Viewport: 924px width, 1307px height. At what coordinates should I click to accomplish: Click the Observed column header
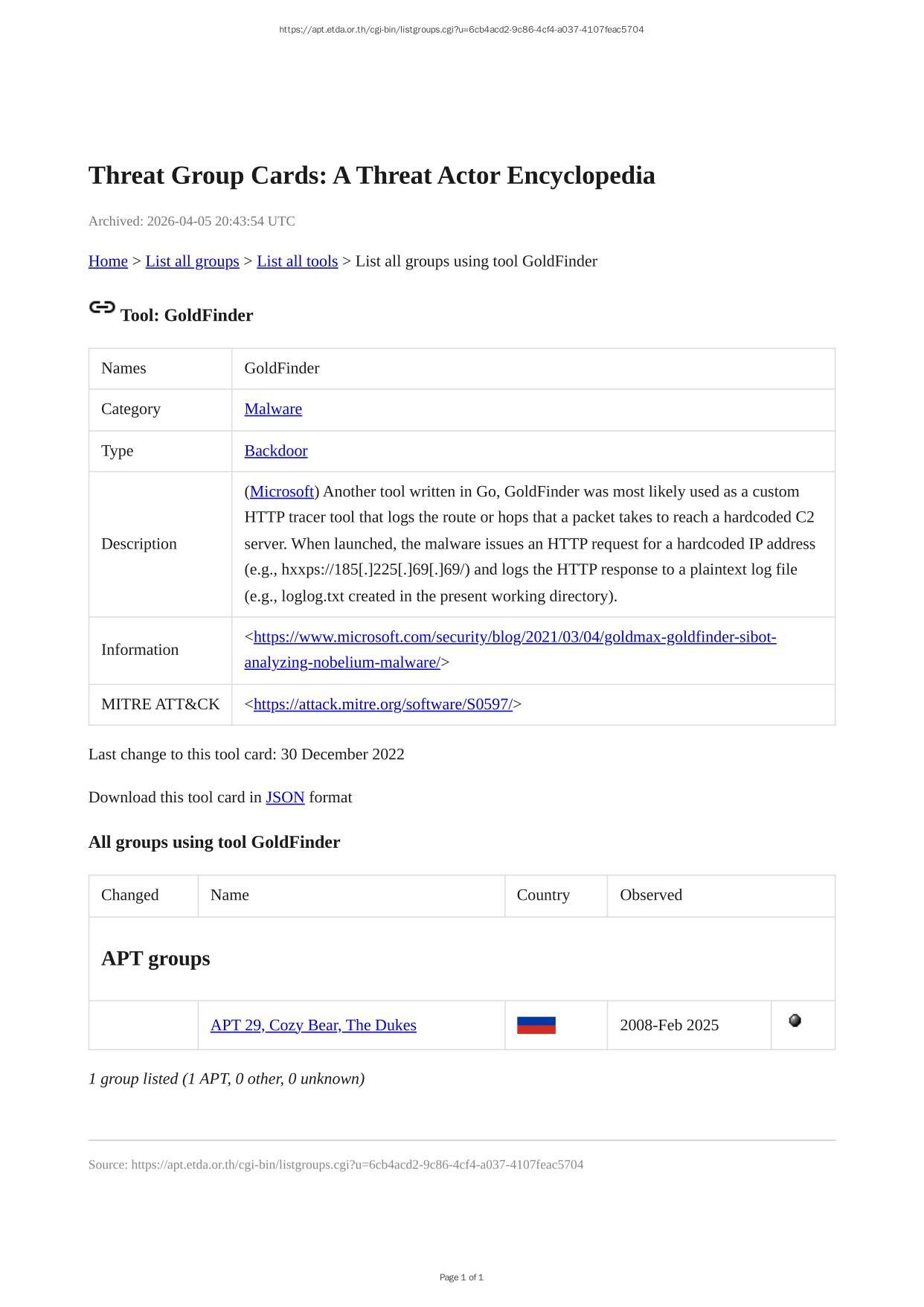pyautogui.click(x=651, y=895)
